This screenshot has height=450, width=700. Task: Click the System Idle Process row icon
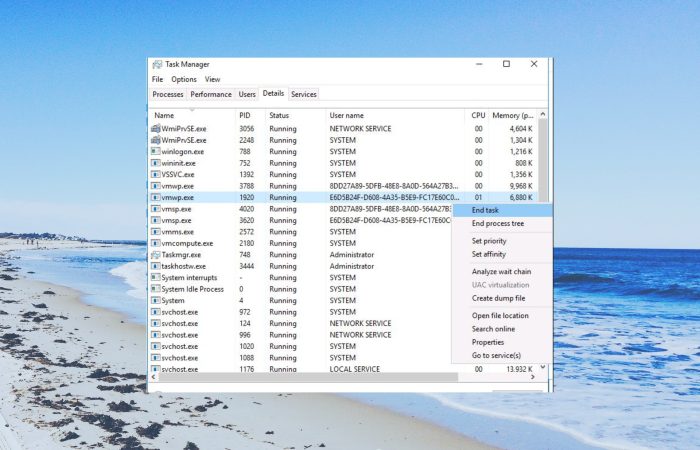(x=155, y=289)
